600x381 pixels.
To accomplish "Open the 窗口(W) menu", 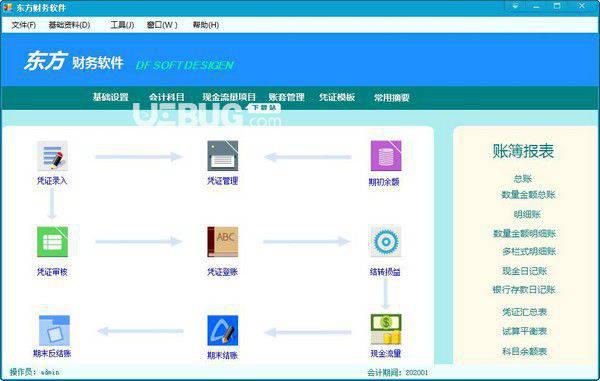I will click(x=162, y=25).
